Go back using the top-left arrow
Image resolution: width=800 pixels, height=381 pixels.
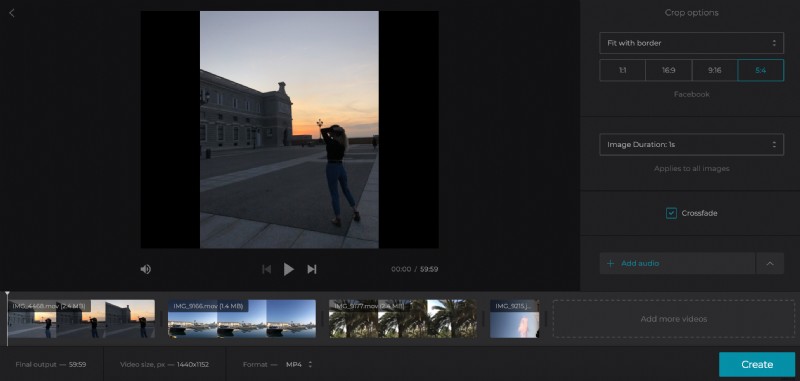click(12, 13)
